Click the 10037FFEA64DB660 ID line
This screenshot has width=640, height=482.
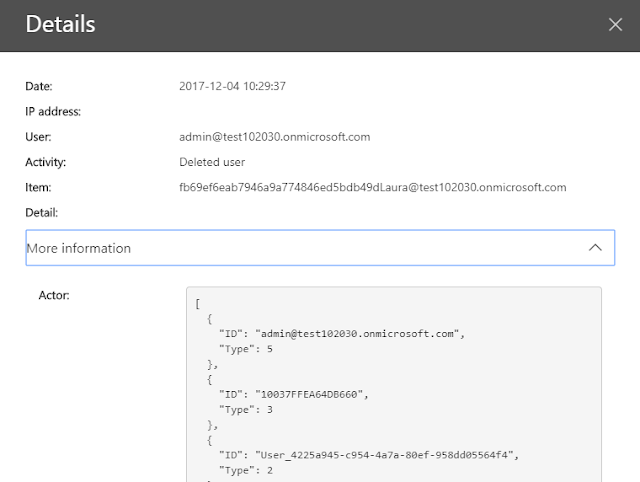294,395
